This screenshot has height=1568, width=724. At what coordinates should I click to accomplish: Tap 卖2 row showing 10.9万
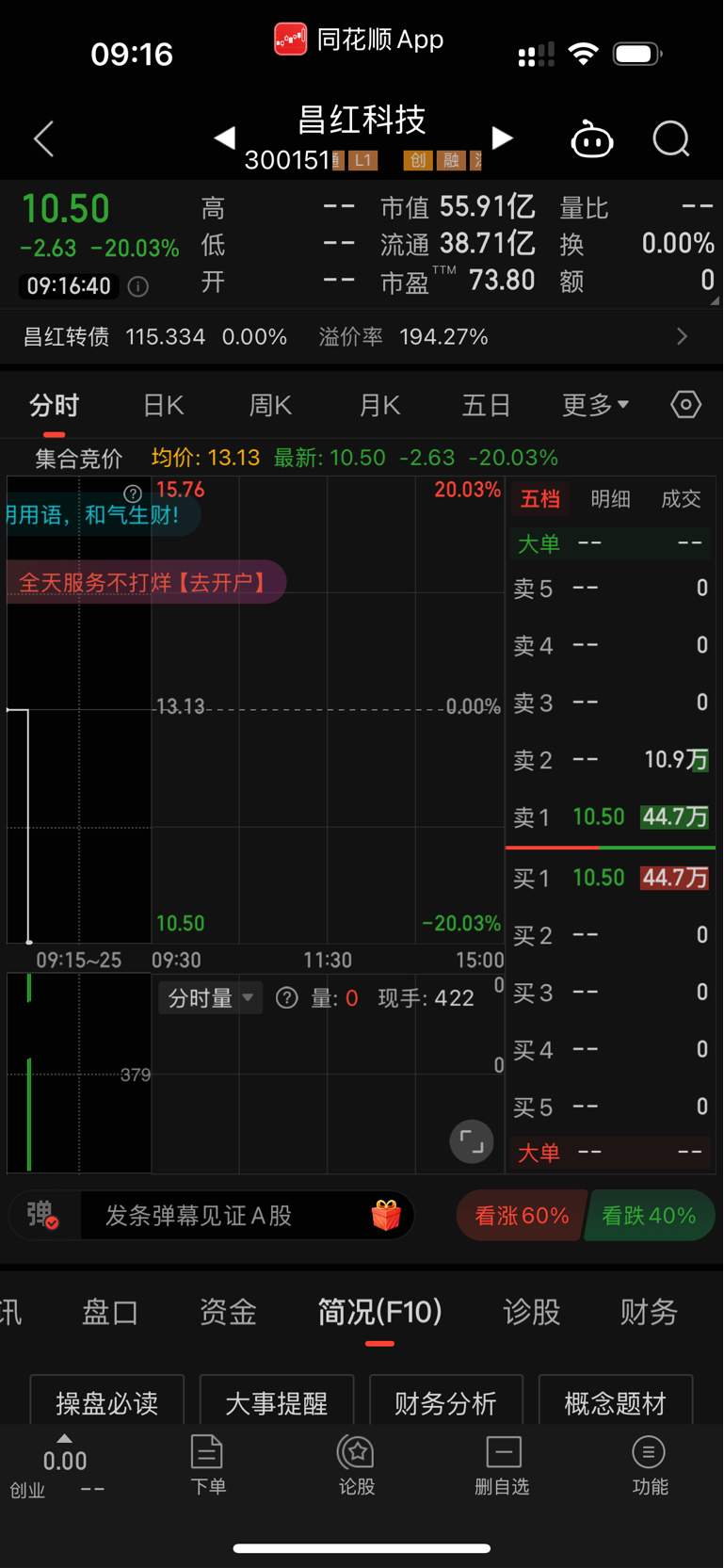[611, 760]
